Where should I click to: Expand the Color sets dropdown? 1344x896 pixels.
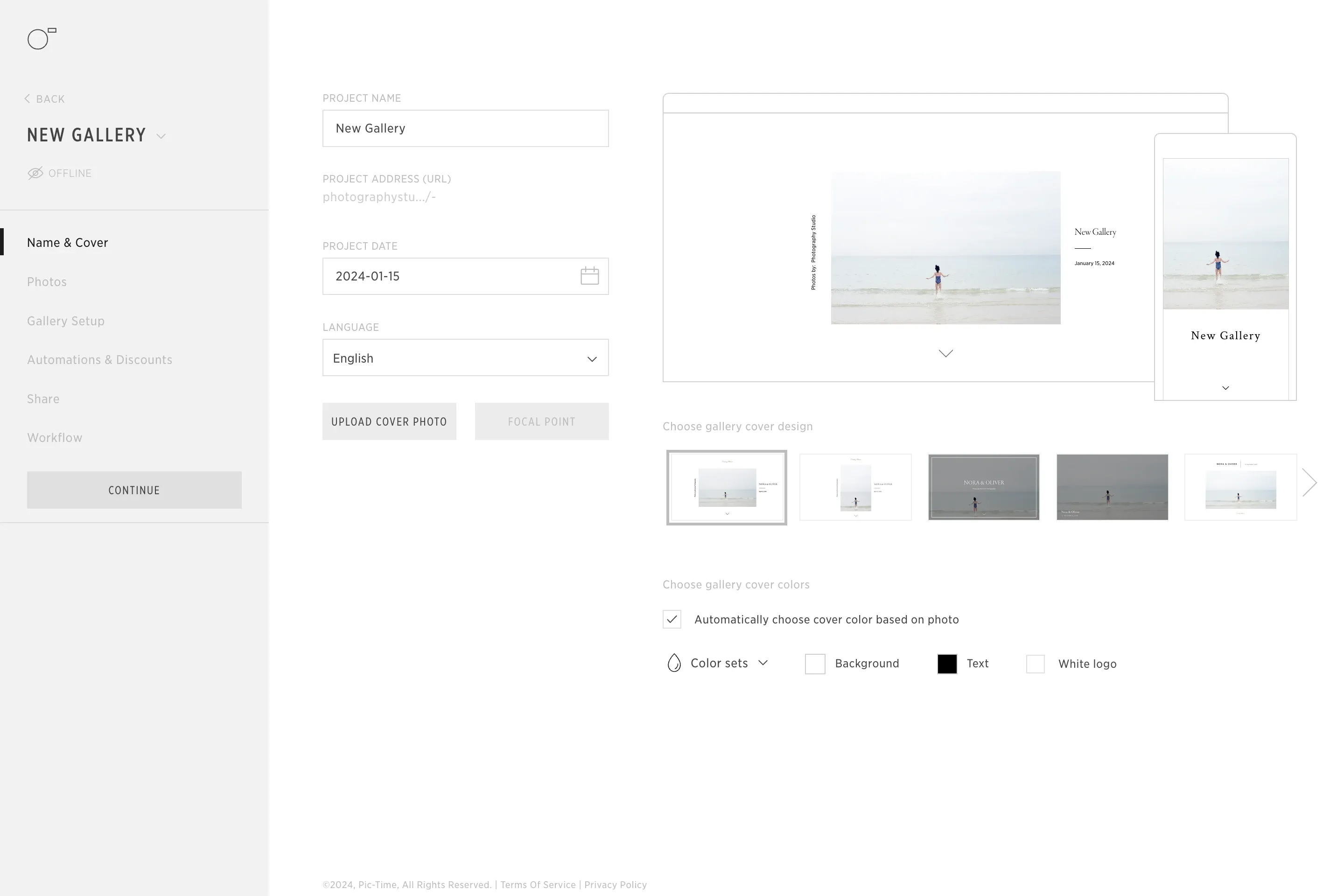tap(763, 663)
